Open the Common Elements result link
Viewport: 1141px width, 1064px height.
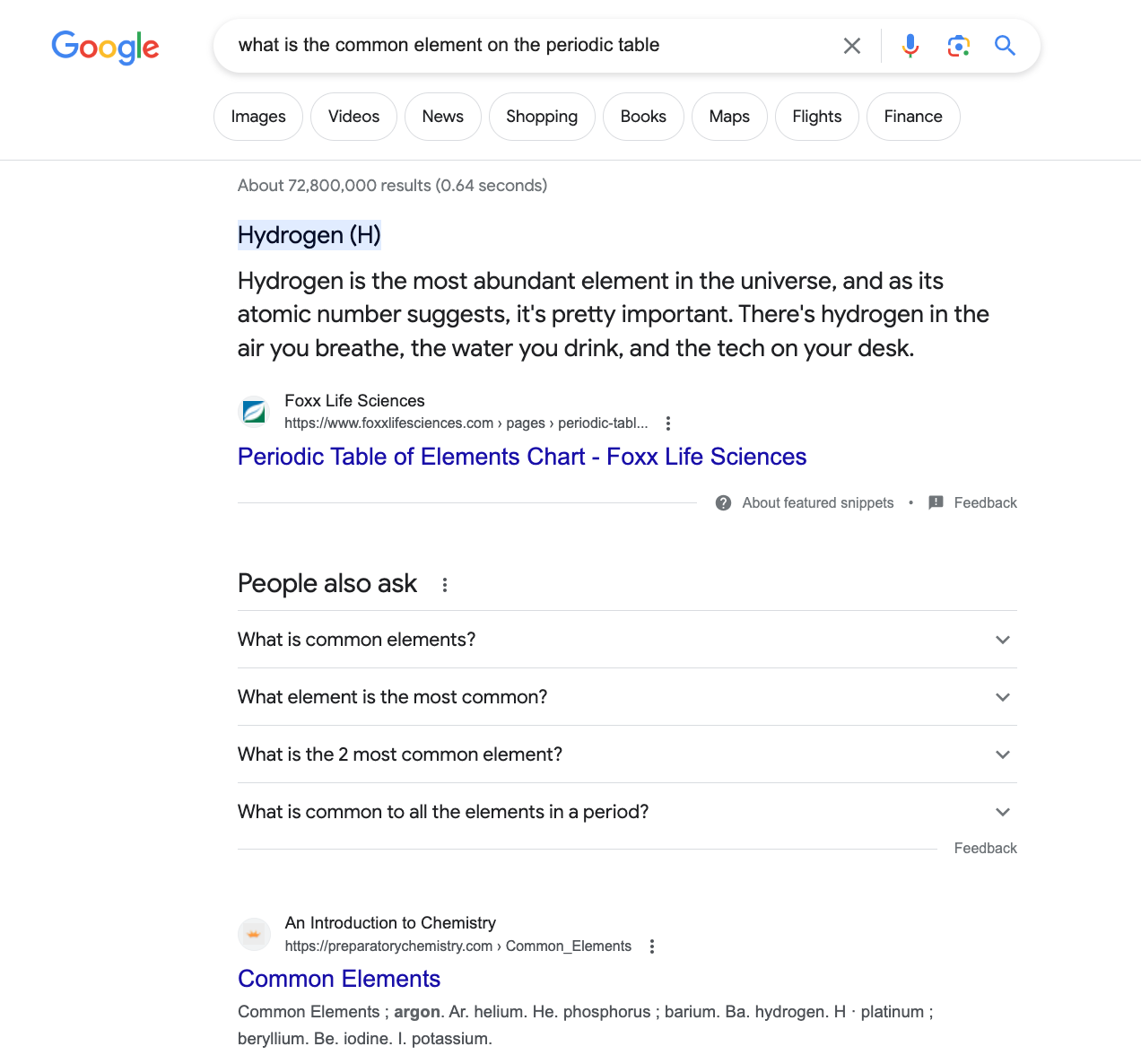[339, 979]
